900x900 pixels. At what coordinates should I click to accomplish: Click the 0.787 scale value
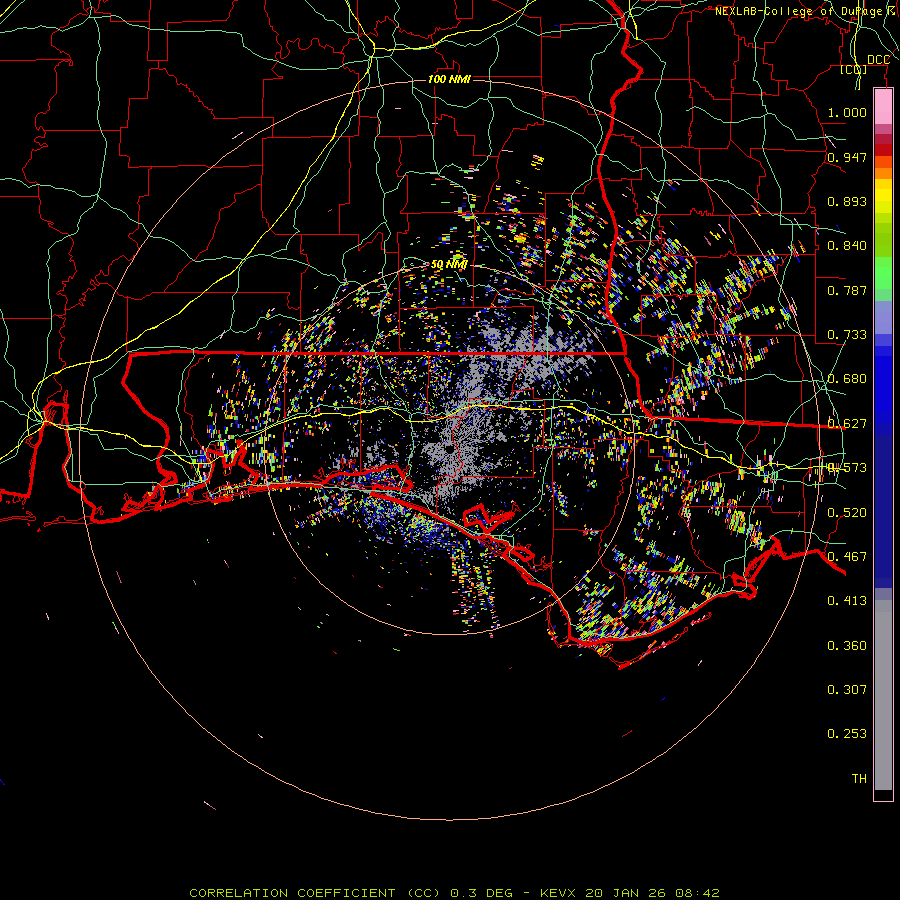point(847,290)
